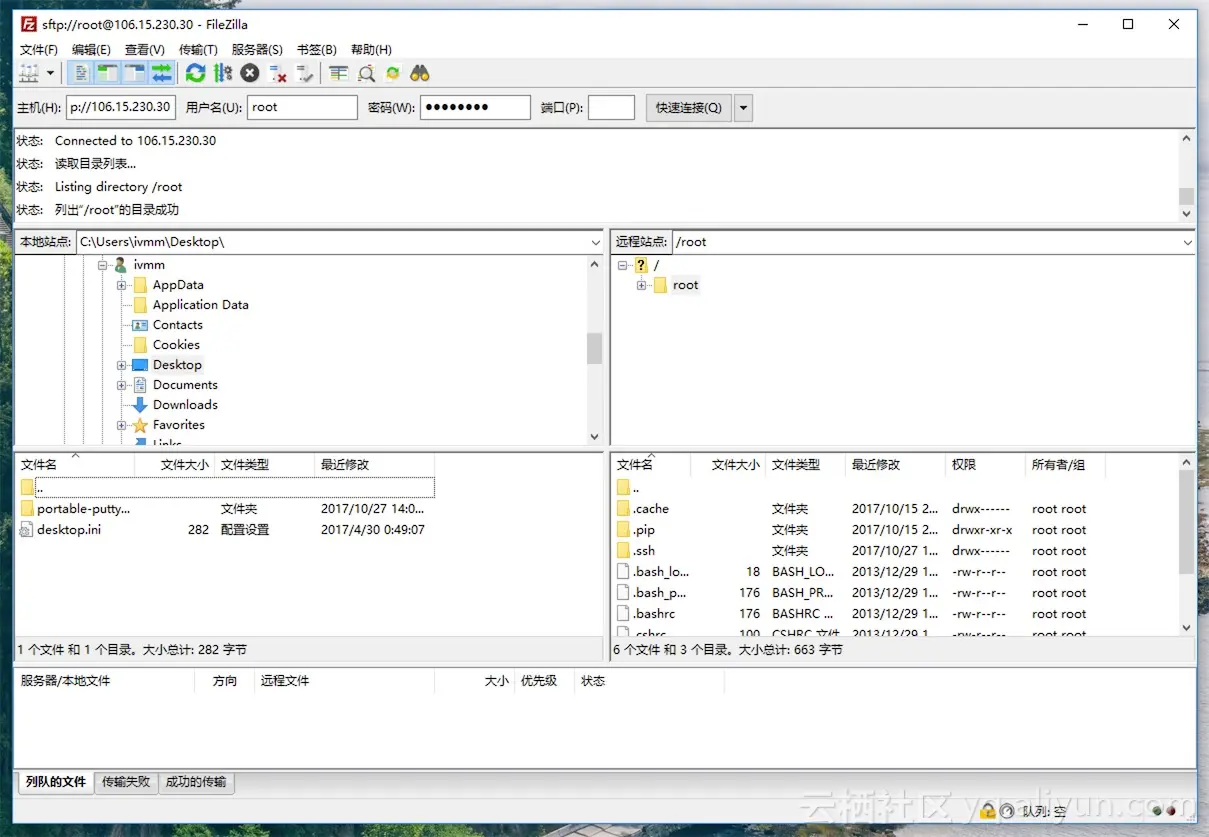Select the Contacts folder icon

(x=140, y=325)
